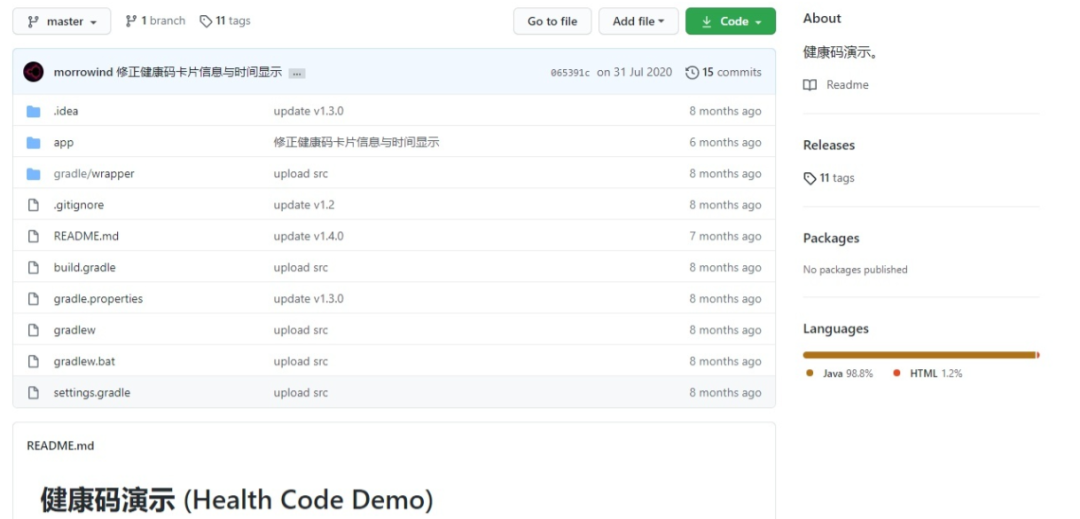Open the gradle/wrapper folder

[94, 173]
